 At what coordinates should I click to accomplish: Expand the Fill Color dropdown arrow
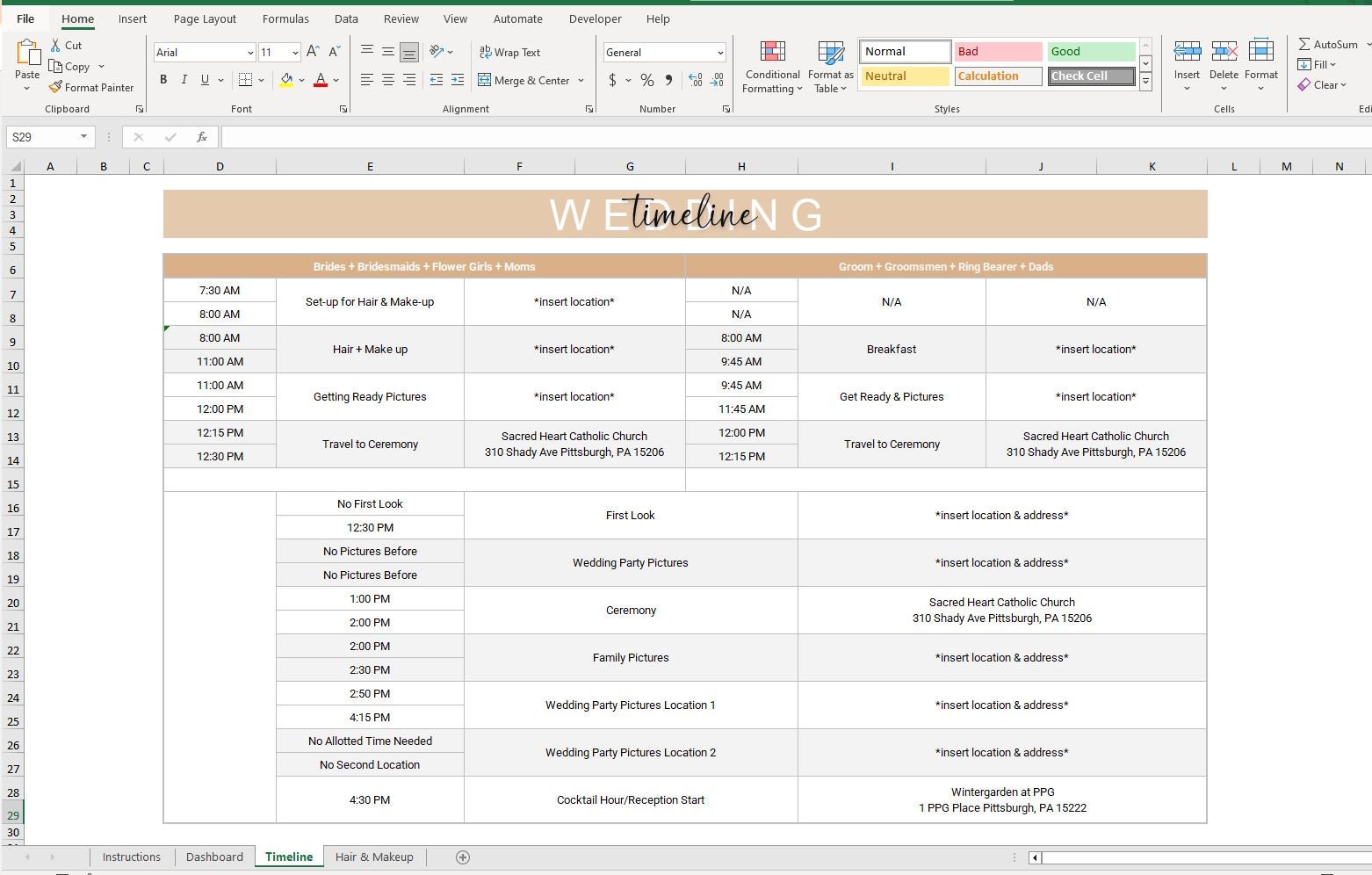point(301,80)
